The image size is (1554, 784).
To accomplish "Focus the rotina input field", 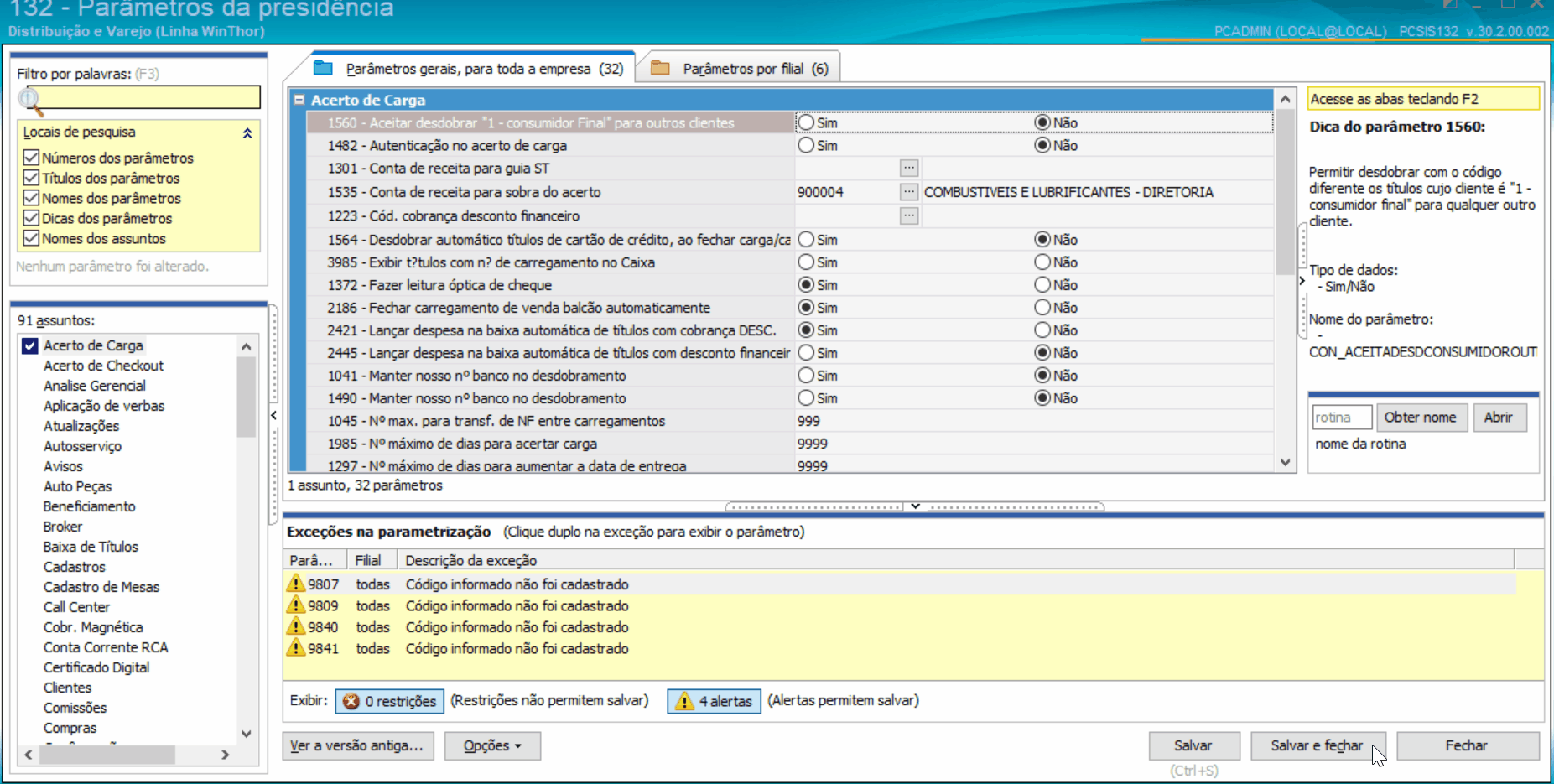I will coord(1342,418).
